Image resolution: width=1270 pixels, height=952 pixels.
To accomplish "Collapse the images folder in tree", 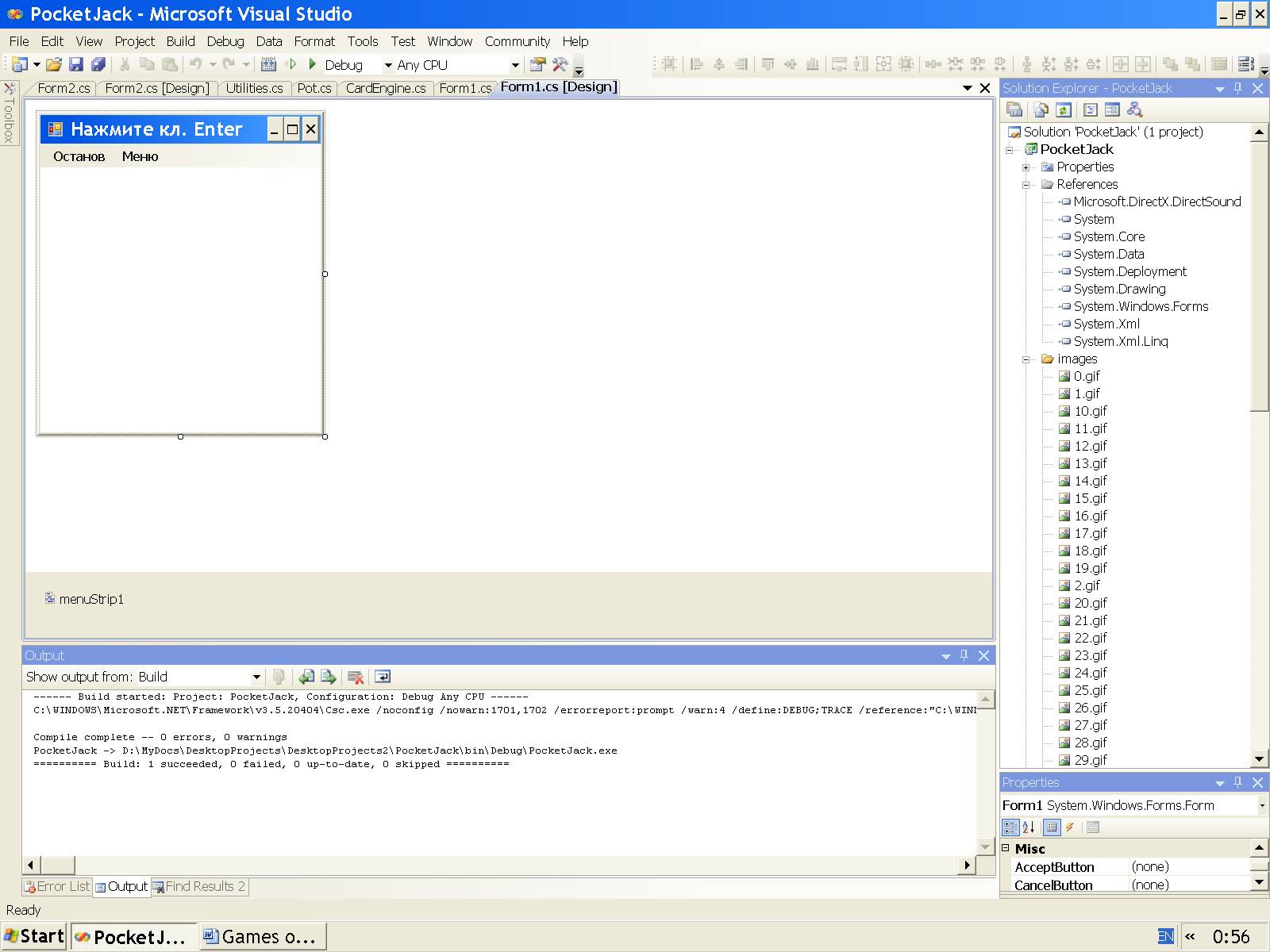I will tap(1026, 359).
